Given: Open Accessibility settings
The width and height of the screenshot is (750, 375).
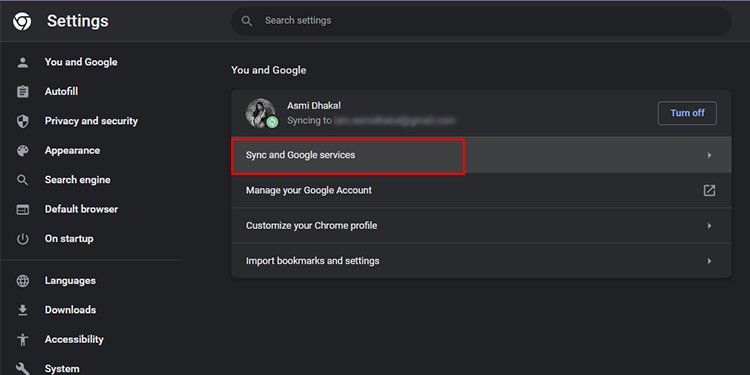Looking at the screenshot, I should click(x=74, y=340).
